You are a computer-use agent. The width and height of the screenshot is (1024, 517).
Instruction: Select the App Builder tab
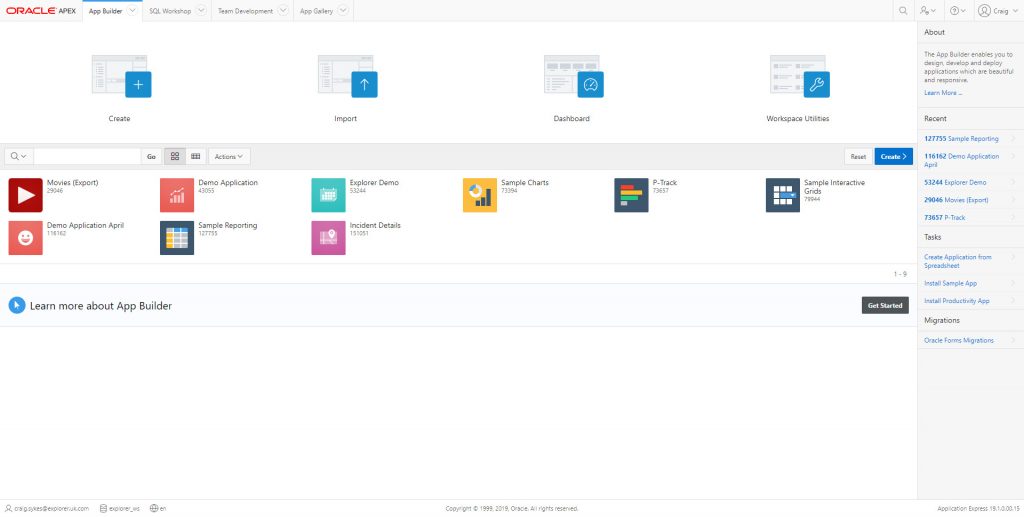105,11
